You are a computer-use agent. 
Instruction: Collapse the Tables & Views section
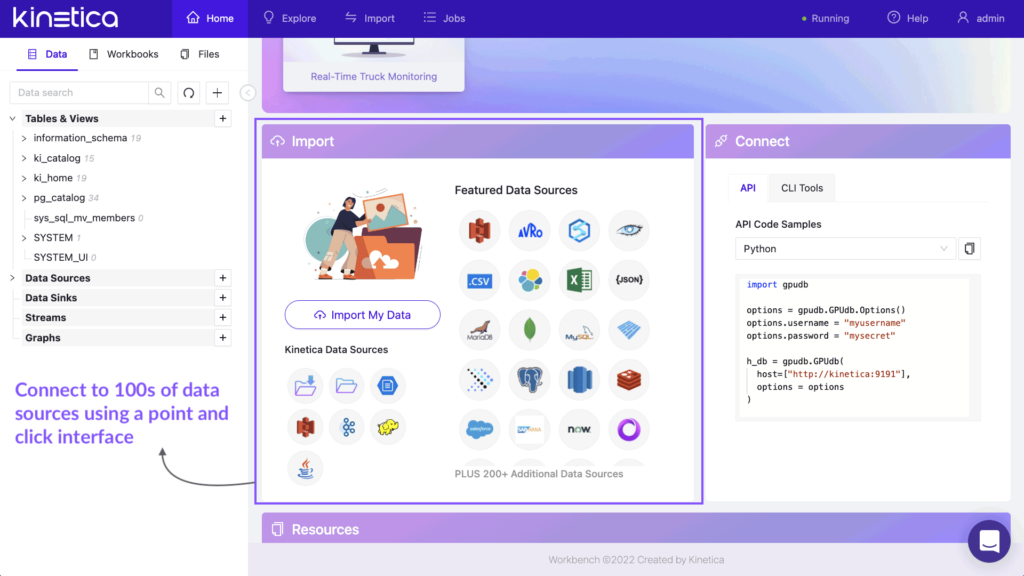coord(12,119)
